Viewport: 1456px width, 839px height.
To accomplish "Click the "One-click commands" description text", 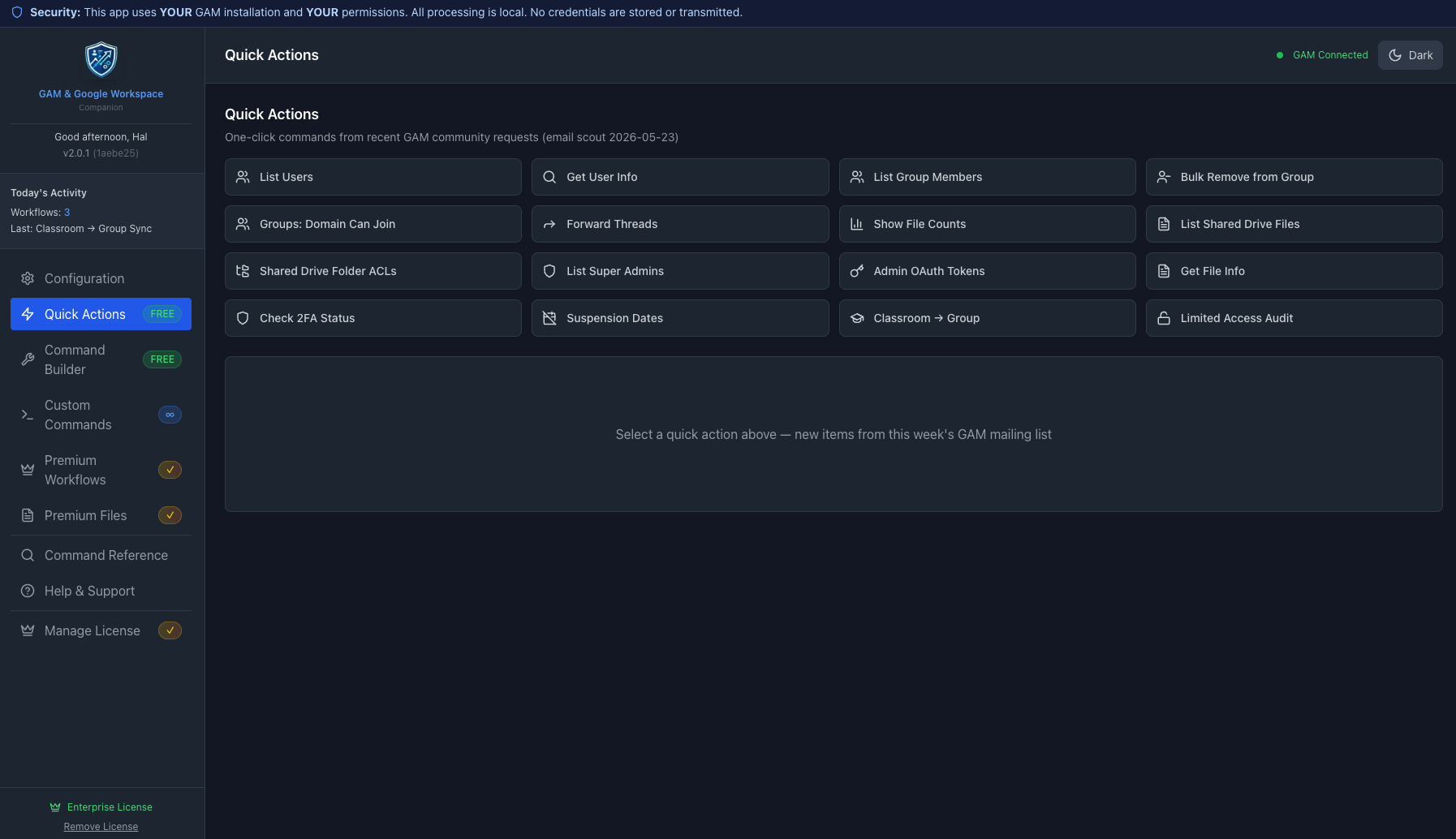I will [451, 137].
